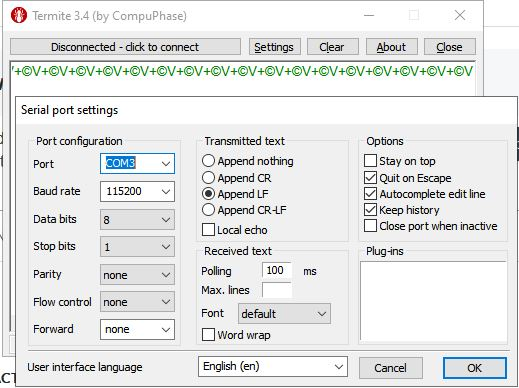
Task: Expand the Data bits dropdown
Action: 137,220
